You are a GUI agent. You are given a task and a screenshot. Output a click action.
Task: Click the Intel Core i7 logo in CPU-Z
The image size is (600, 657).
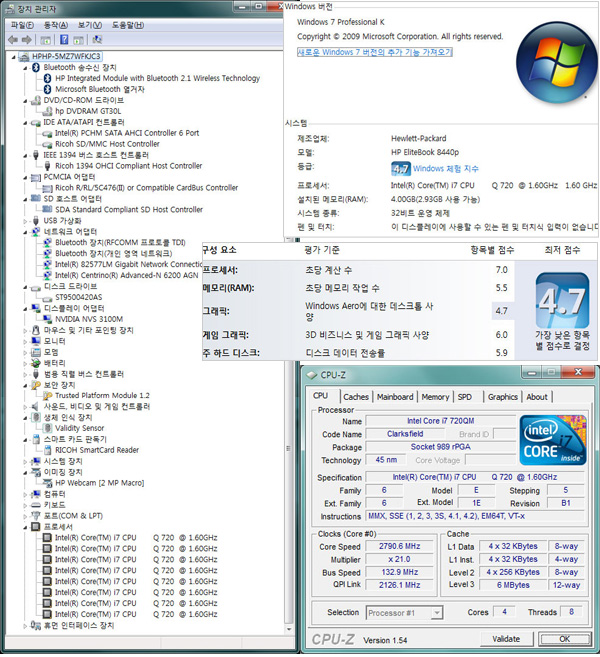[x=553, y=440]
